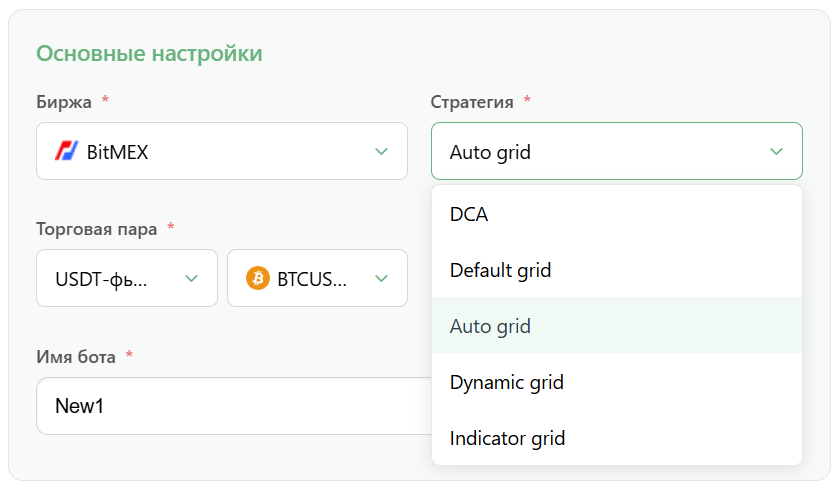Click the Биржа field label

click(64, 102)
